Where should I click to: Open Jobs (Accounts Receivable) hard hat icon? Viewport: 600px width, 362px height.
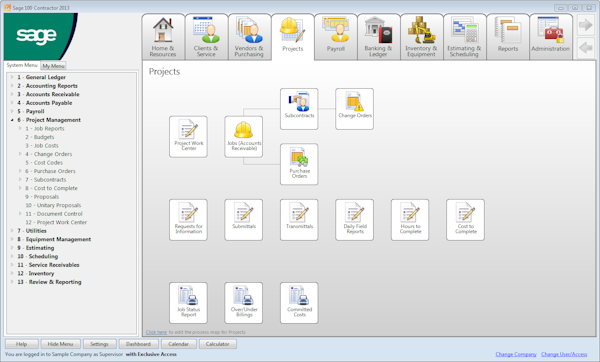click(244, 137)
